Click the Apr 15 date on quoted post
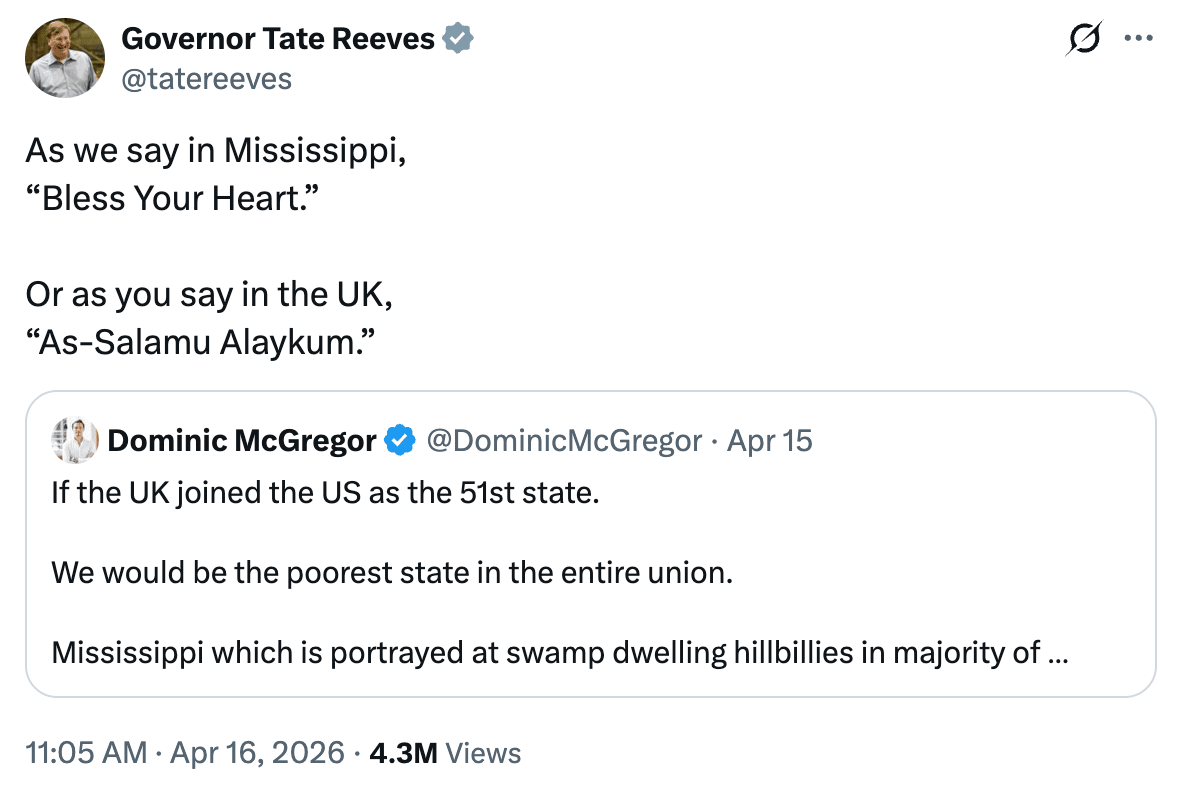This screenshot has width=1182, height=788. (769, 440)
